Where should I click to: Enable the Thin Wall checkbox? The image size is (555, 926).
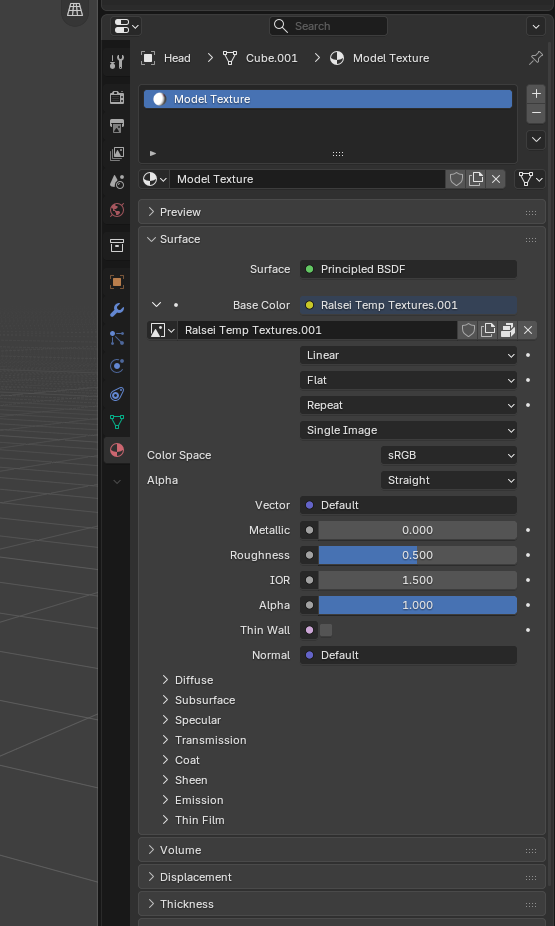tap(325, 630)
